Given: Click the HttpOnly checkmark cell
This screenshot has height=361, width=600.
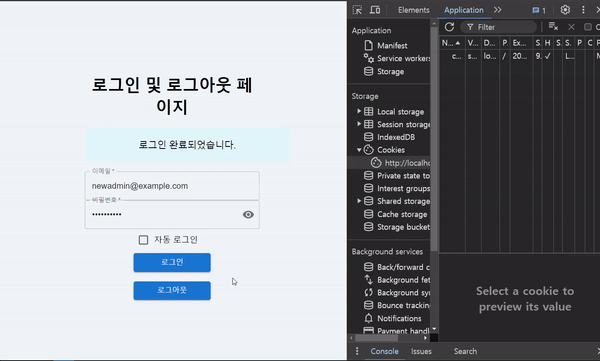Looking at the screenshot, I should [x=548, y=56].
